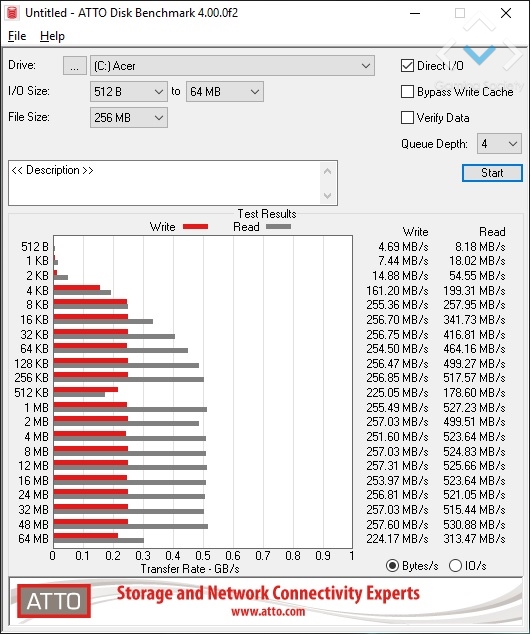Screen dimensions: 530x634
Task: Click the 4 KB row label
Action: [x=38, y=290]
